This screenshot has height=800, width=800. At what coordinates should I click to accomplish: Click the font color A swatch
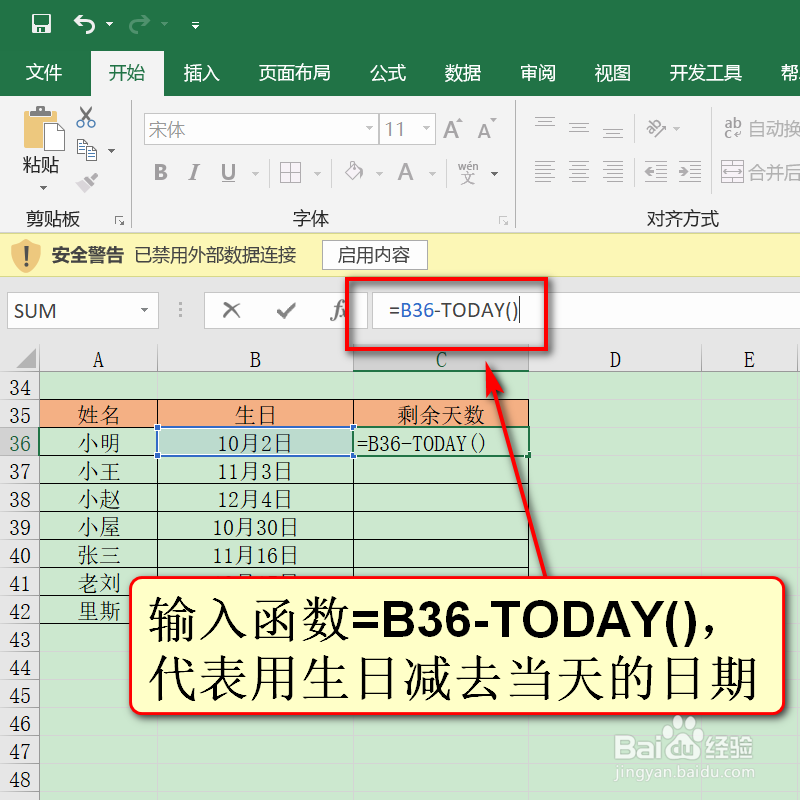[x=404, y=172]
